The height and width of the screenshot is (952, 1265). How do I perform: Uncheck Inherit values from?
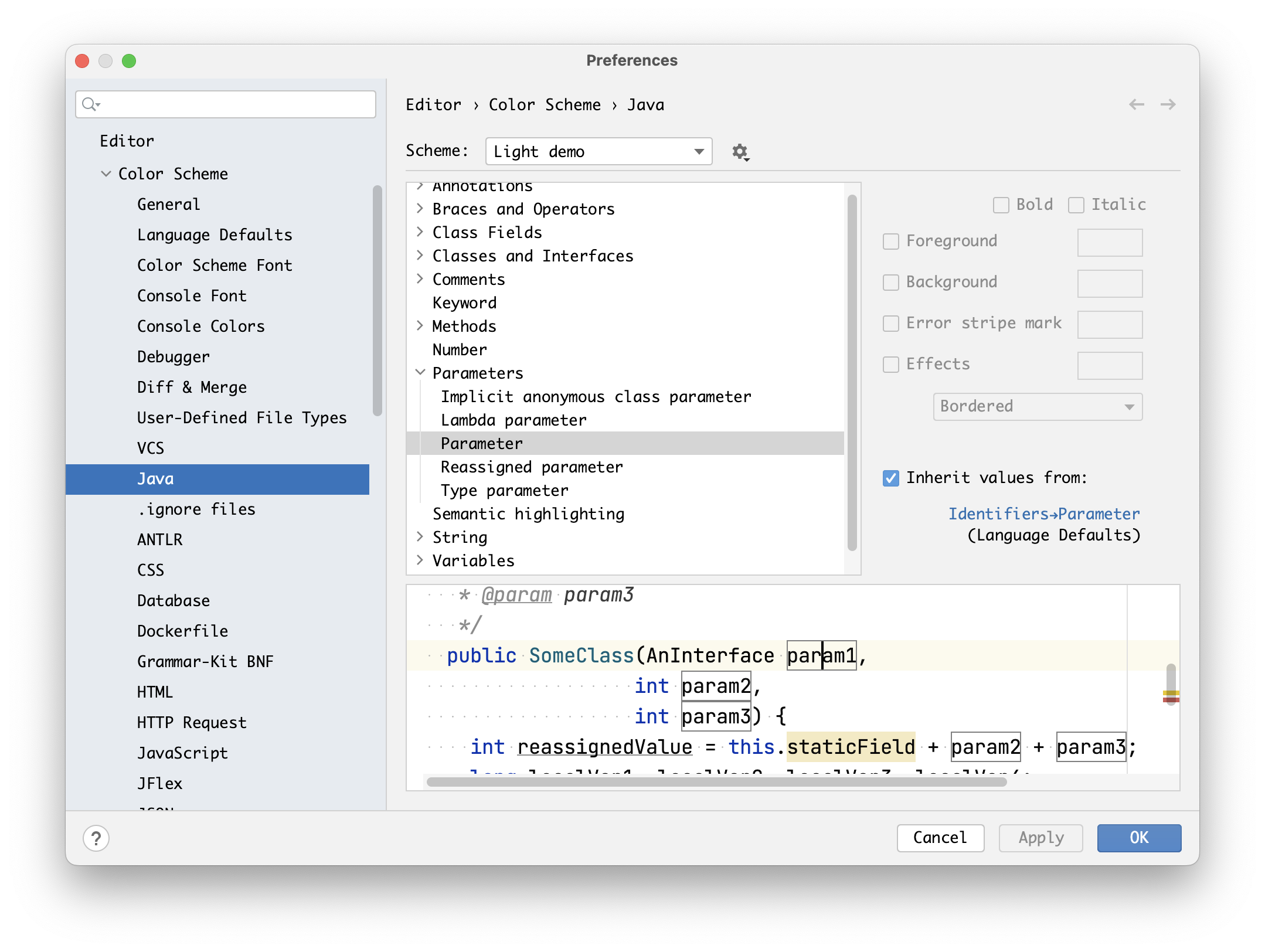(x=891, y=478)
